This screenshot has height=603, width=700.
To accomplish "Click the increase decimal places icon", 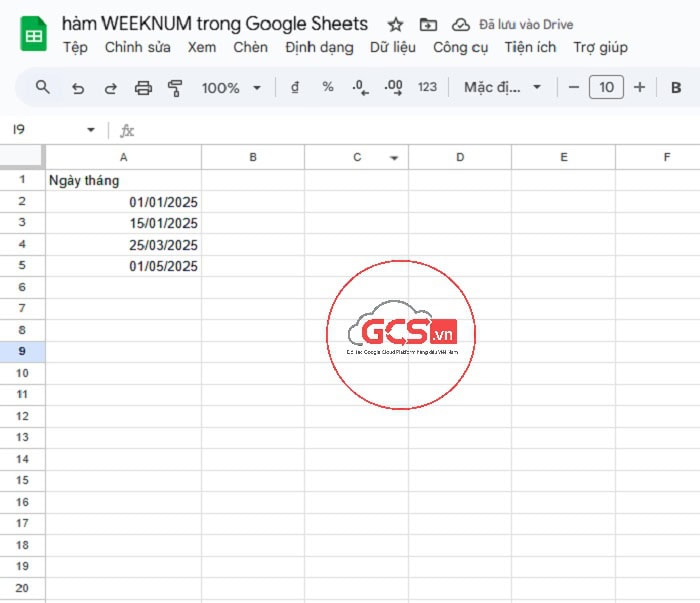I will [393, 88].
